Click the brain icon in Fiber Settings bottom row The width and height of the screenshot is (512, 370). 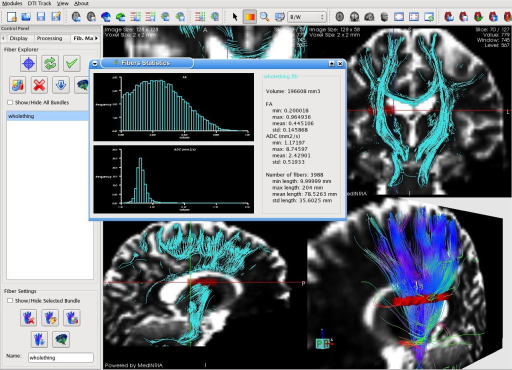[x=61, y=339]
